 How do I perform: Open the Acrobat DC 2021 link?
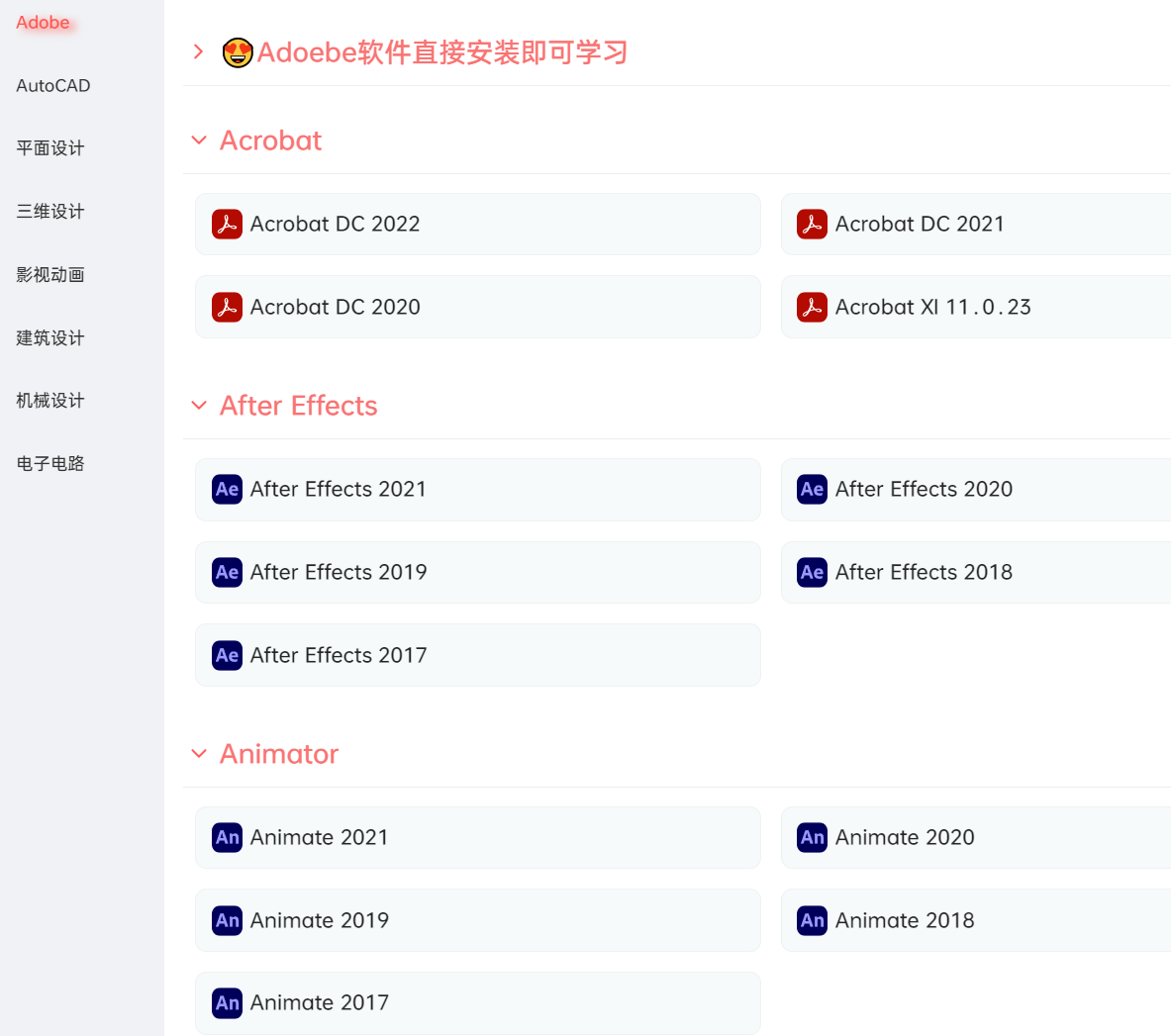919,225
